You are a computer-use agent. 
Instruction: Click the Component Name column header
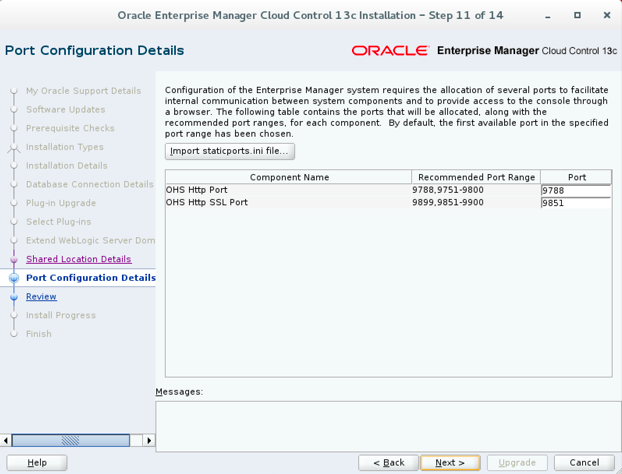289,177
